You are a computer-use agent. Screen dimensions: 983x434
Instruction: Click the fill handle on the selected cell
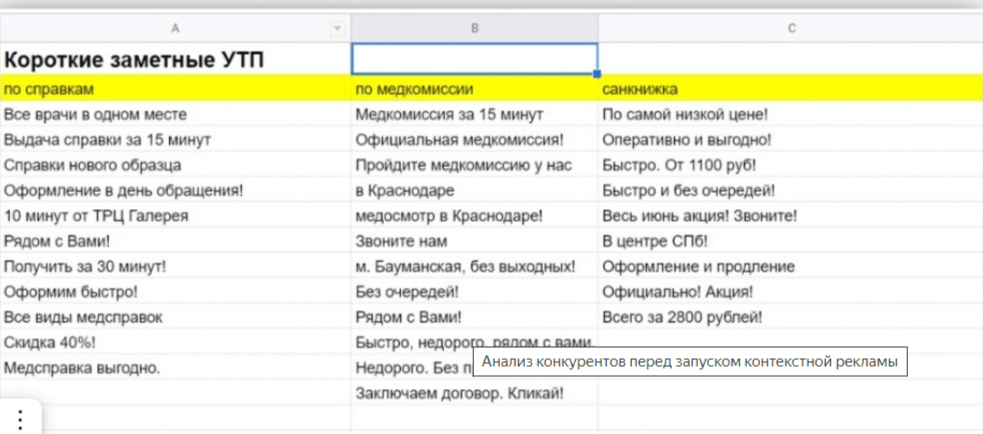point(597,74)
